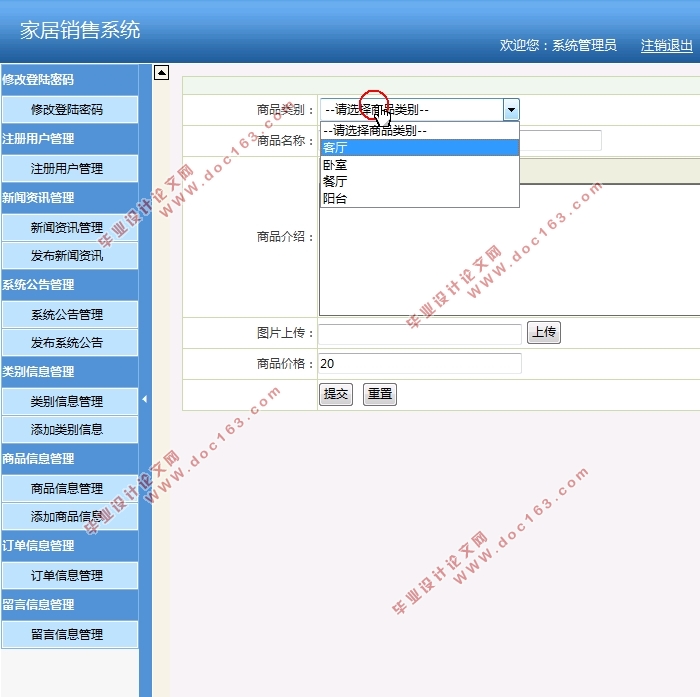This screenshot has width=700, height=697.
Task: Open 留言信息管理 menu item
Action: click(x=70, y=634)
